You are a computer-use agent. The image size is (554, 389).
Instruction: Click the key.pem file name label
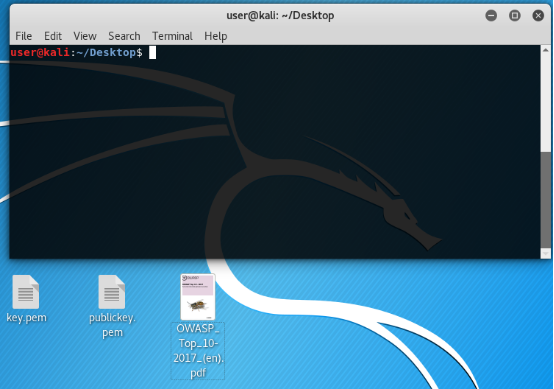pyautogui.click(x=26, y=317)
